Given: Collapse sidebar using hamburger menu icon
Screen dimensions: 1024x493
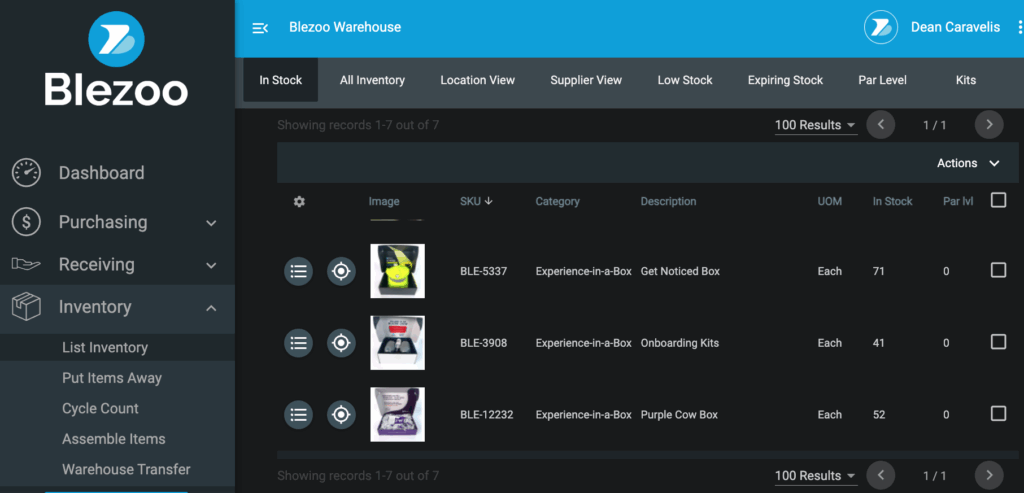Looking at the screenshot, I should pyautogui.click(x=260, y=27).
